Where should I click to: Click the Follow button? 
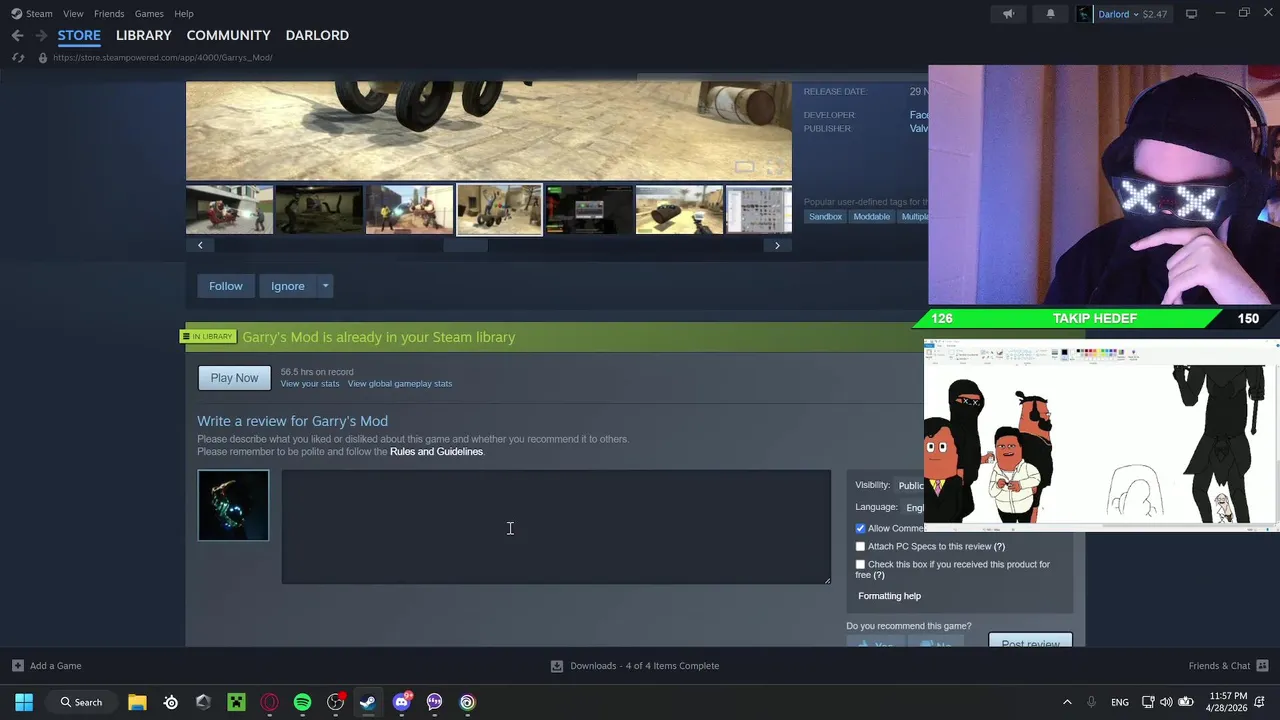[226, 286]
